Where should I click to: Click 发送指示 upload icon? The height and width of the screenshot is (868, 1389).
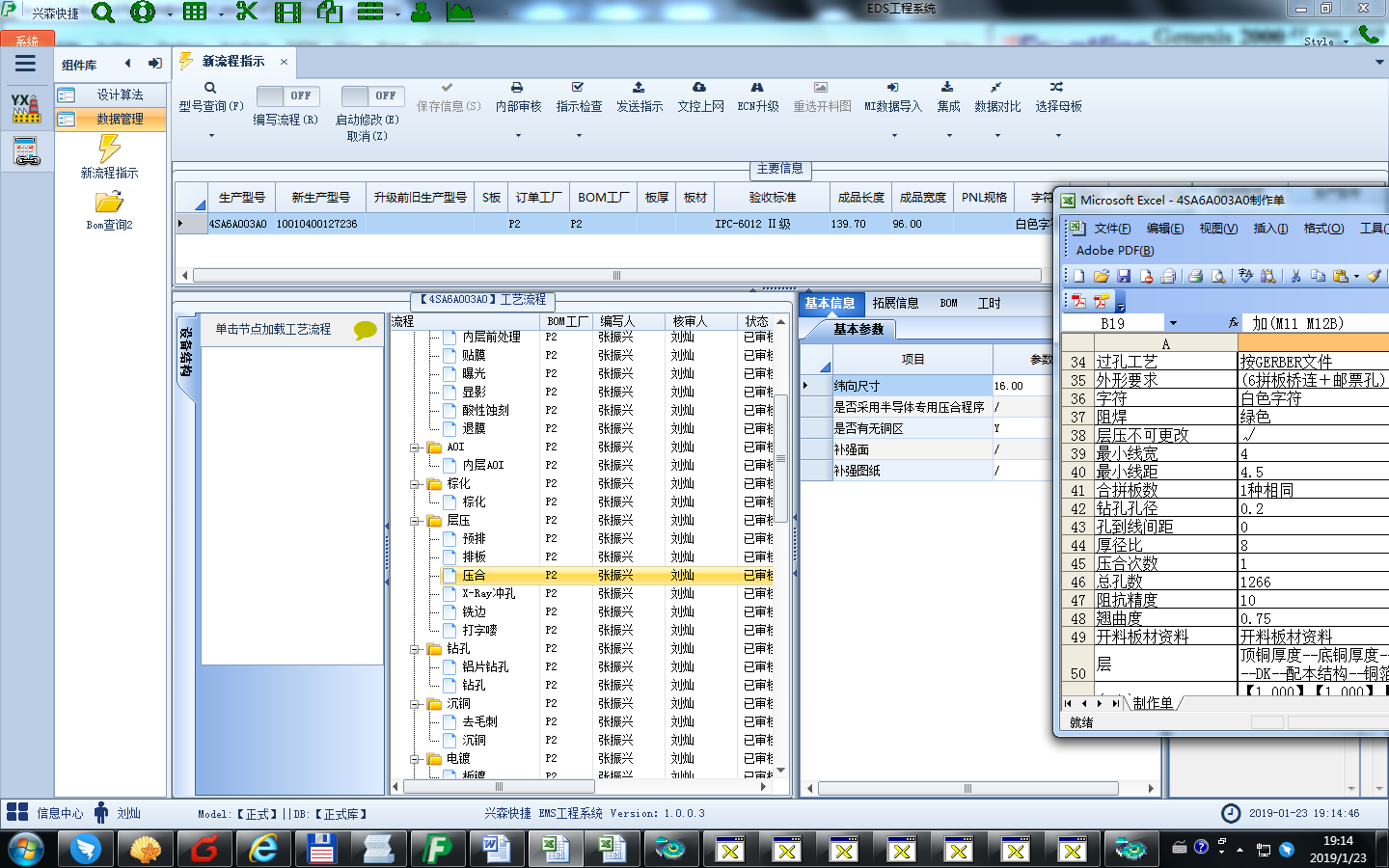640,87
